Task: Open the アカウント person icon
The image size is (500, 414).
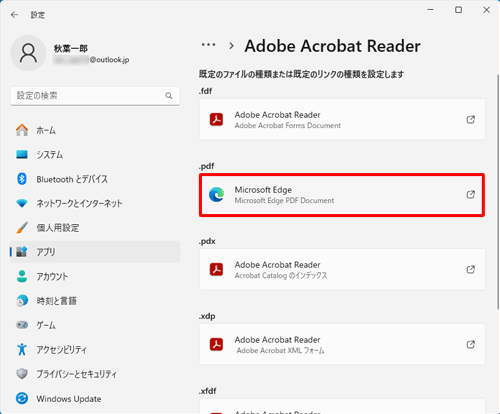Action: [22, 276]
